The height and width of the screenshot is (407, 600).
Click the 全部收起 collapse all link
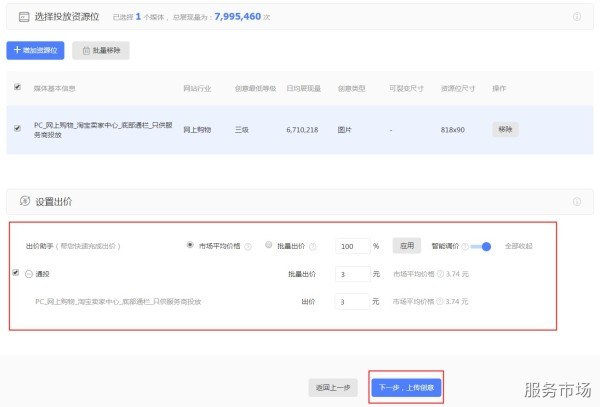[x=518, y=246]
